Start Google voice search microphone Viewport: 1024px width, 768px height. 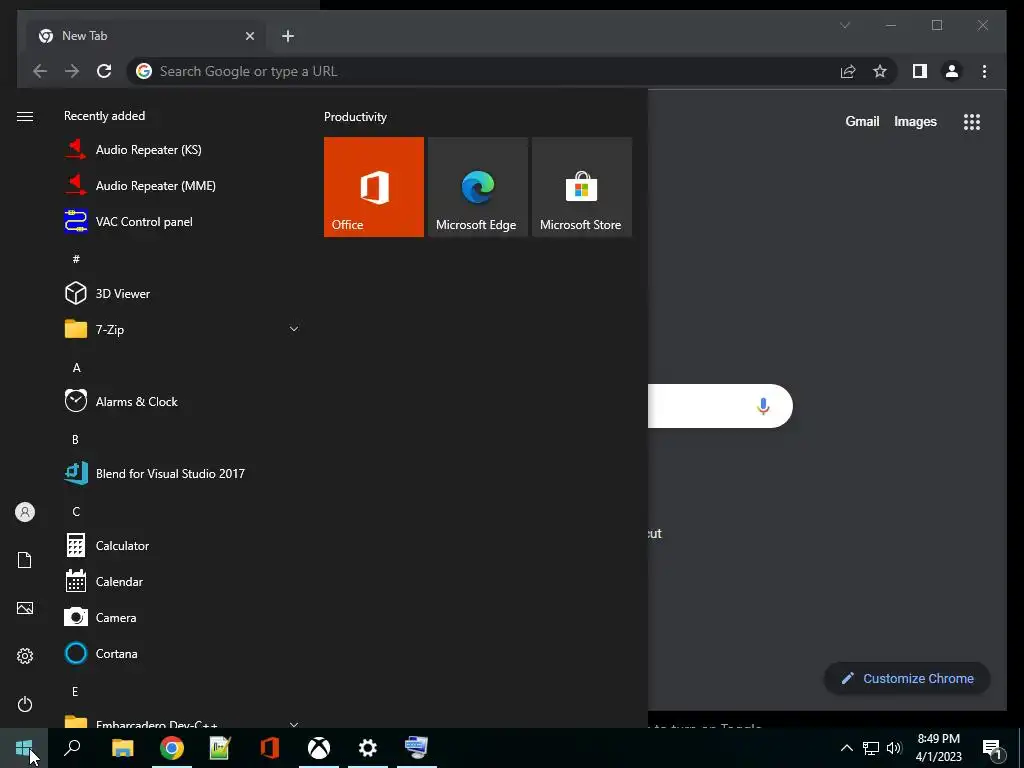763,406
